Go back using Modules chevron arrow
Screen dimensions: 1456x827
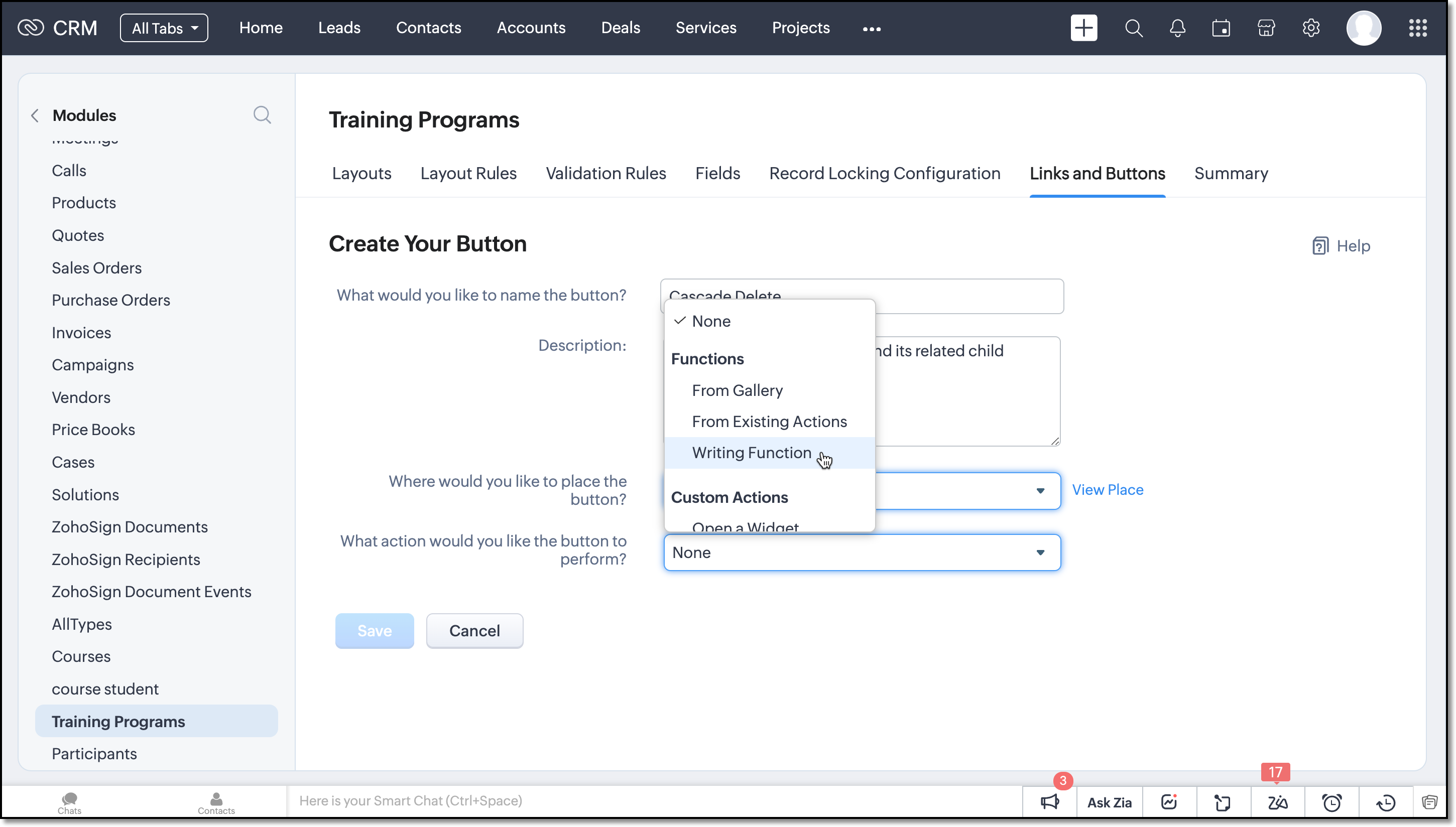point(35,115)
